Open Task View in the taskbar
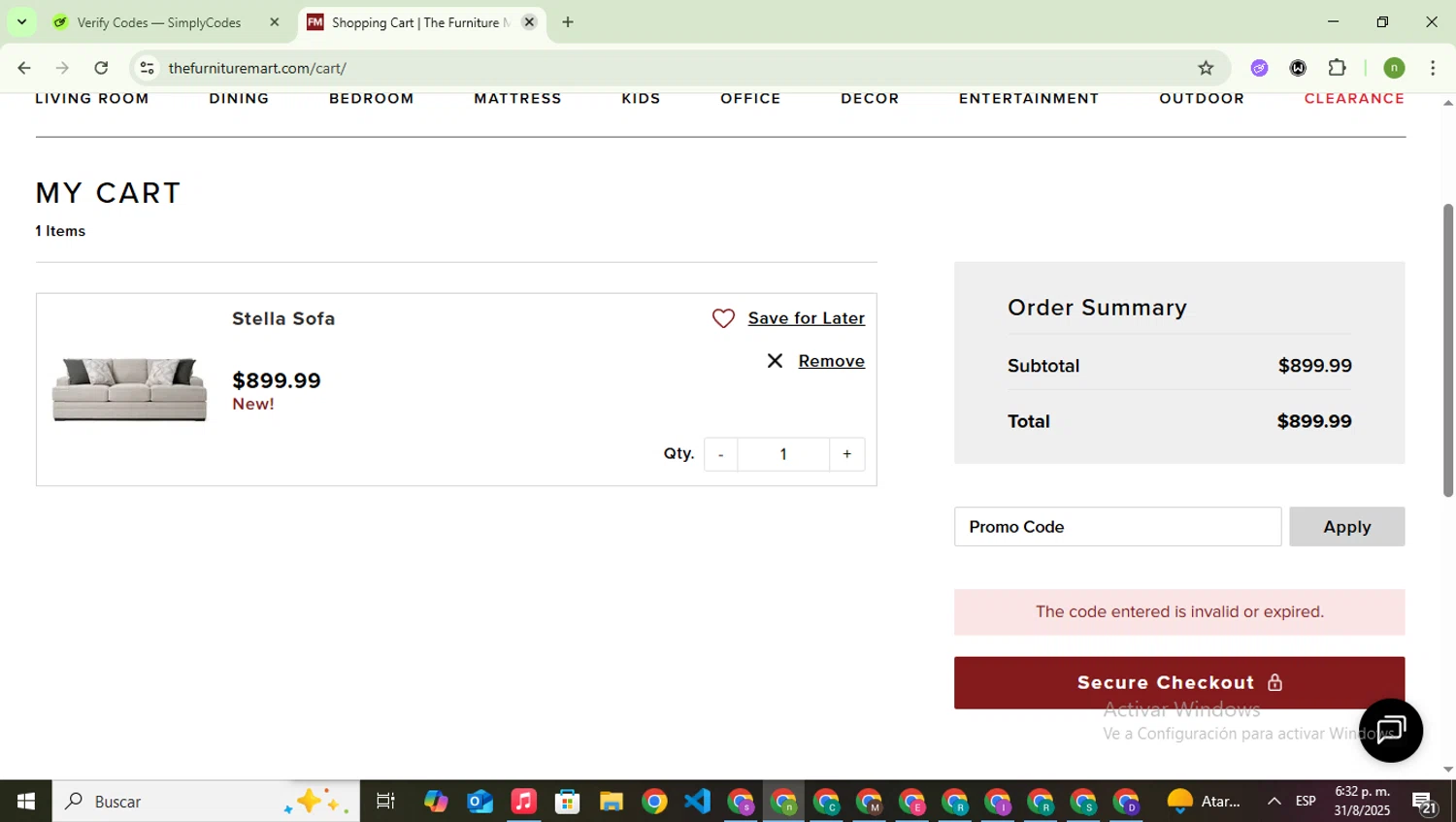The width and height of the screenshot is (1456, 822). (x=385, y=802)
